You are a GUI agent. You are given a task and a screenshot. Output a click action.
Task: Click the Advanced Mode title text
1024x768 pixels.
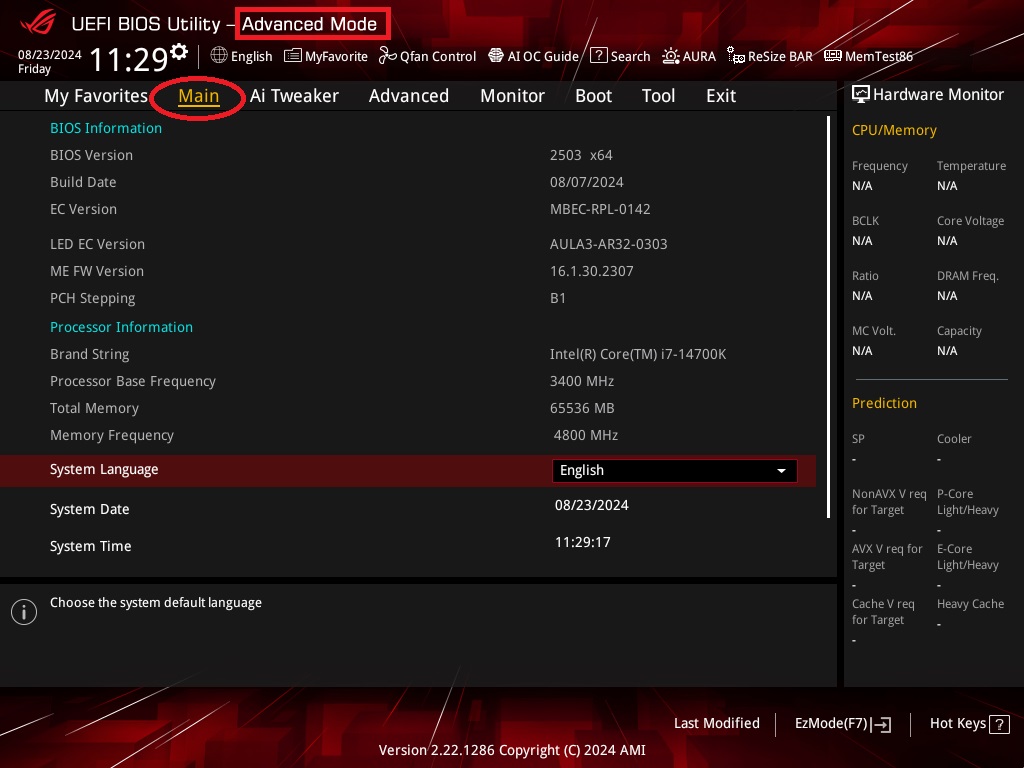310,24
